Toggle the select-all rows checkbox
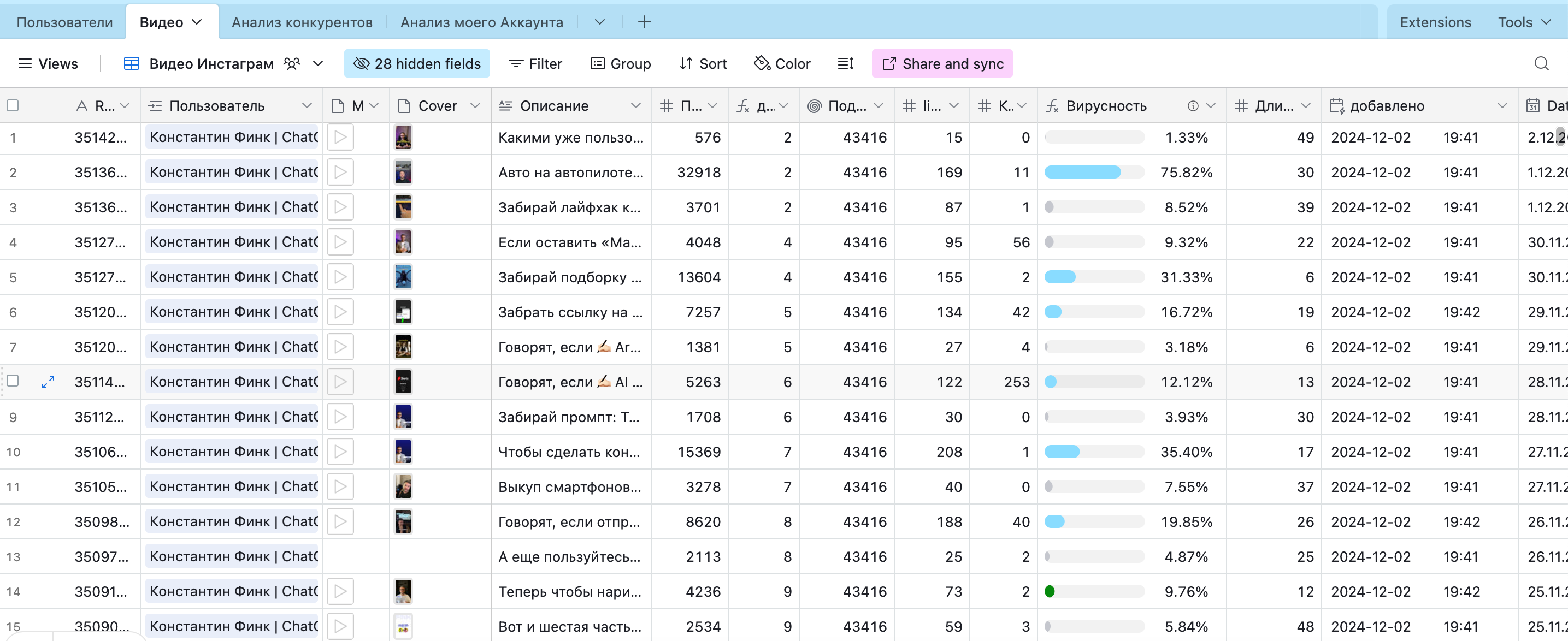1568x641 pixels. [13, 106]
